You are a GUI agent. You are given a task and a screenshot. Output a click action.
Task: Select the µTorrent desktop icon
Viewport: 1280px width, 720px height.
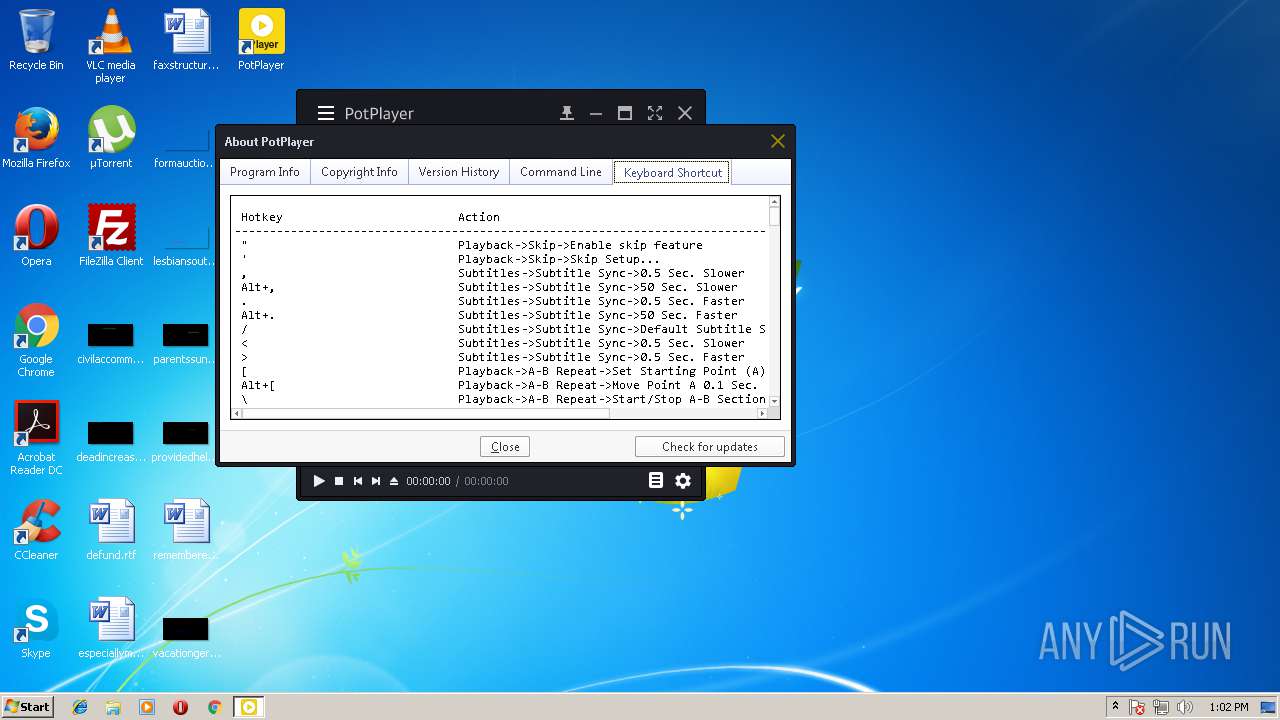tap(111, 138)
